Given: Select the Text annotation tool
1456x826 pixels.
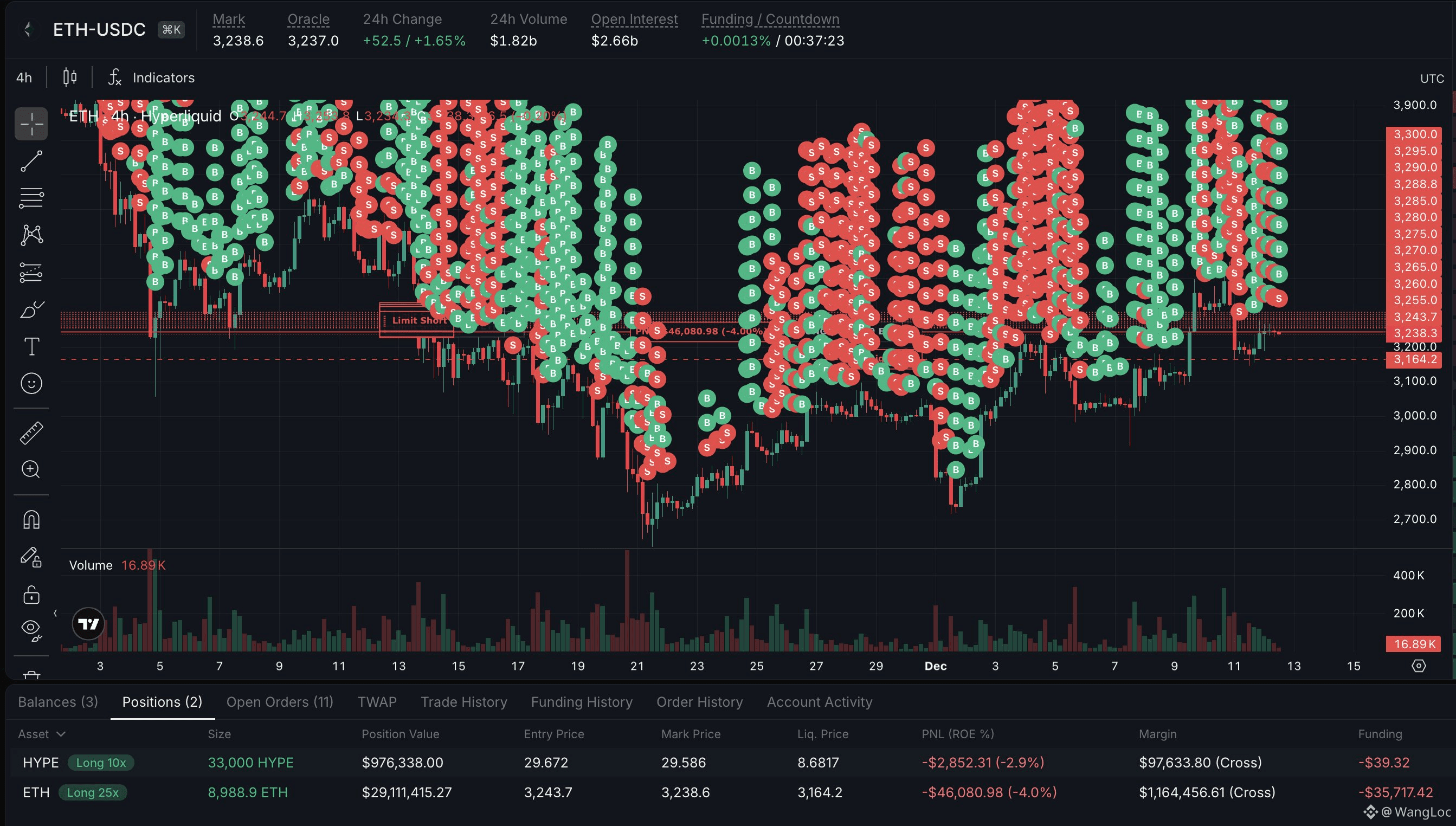Looking at the screenshot, I should 31,347.
